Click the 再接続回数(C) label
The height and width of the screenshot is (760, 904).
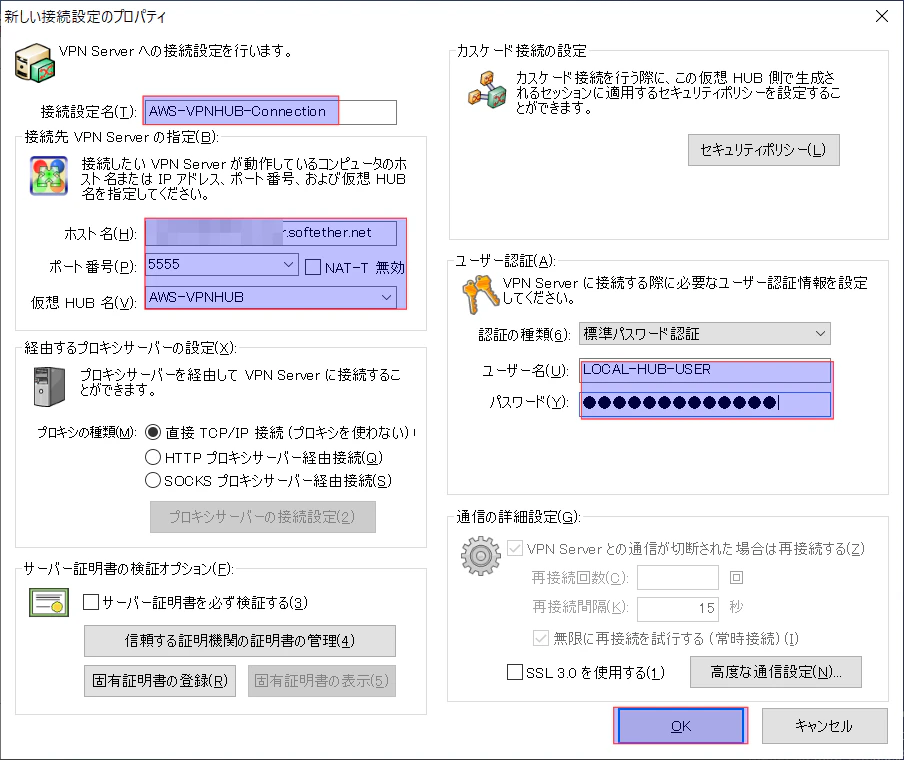(579, 577)
